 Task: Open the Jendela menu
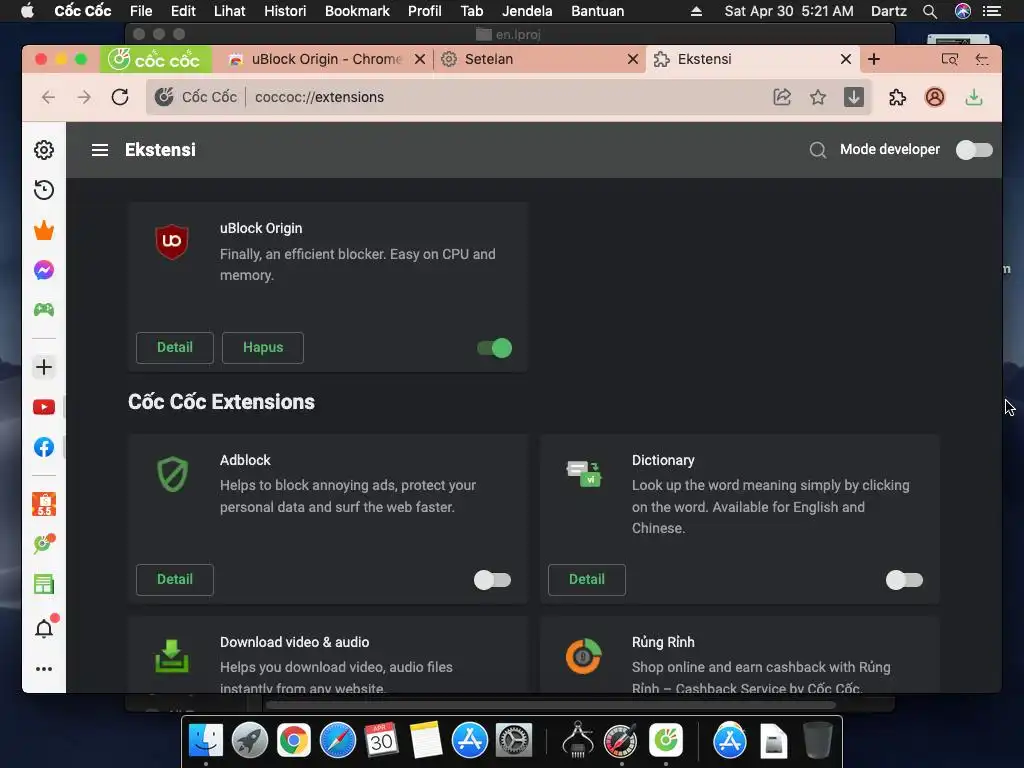pyautogui.click(x=527, y=11)
